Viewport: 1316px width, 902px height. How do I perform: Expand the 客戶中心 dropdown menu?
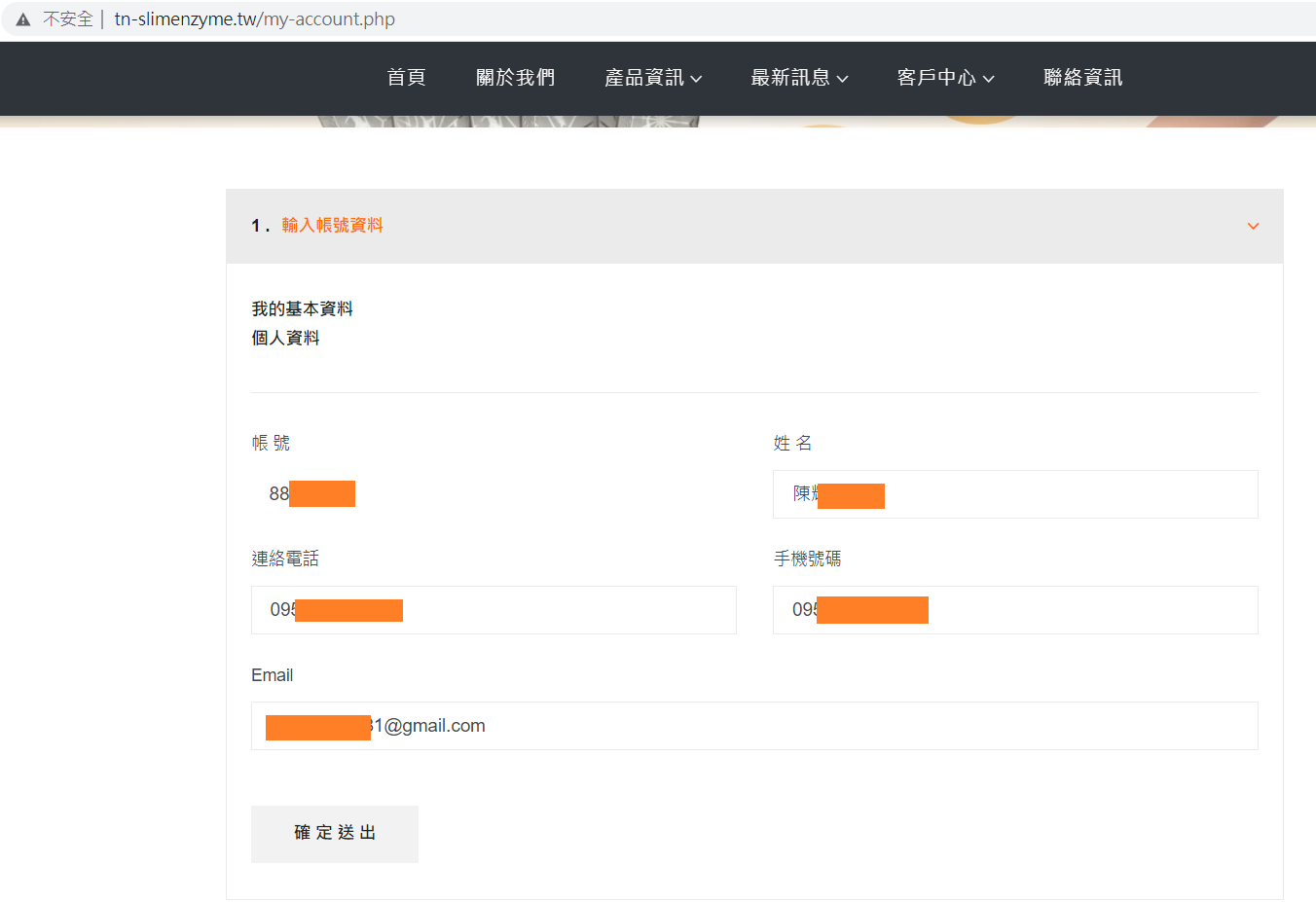945,78
